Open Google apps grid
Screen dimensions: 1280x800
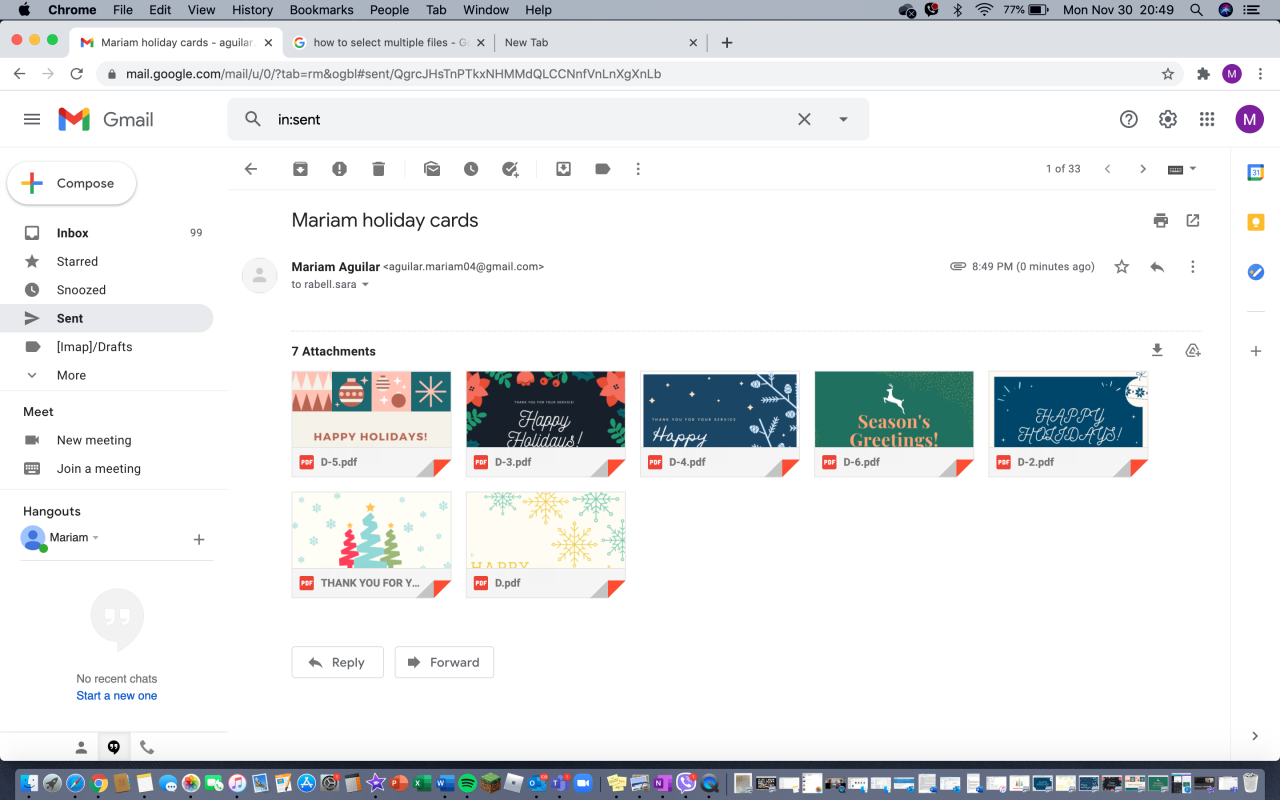tap(1207, 119)
